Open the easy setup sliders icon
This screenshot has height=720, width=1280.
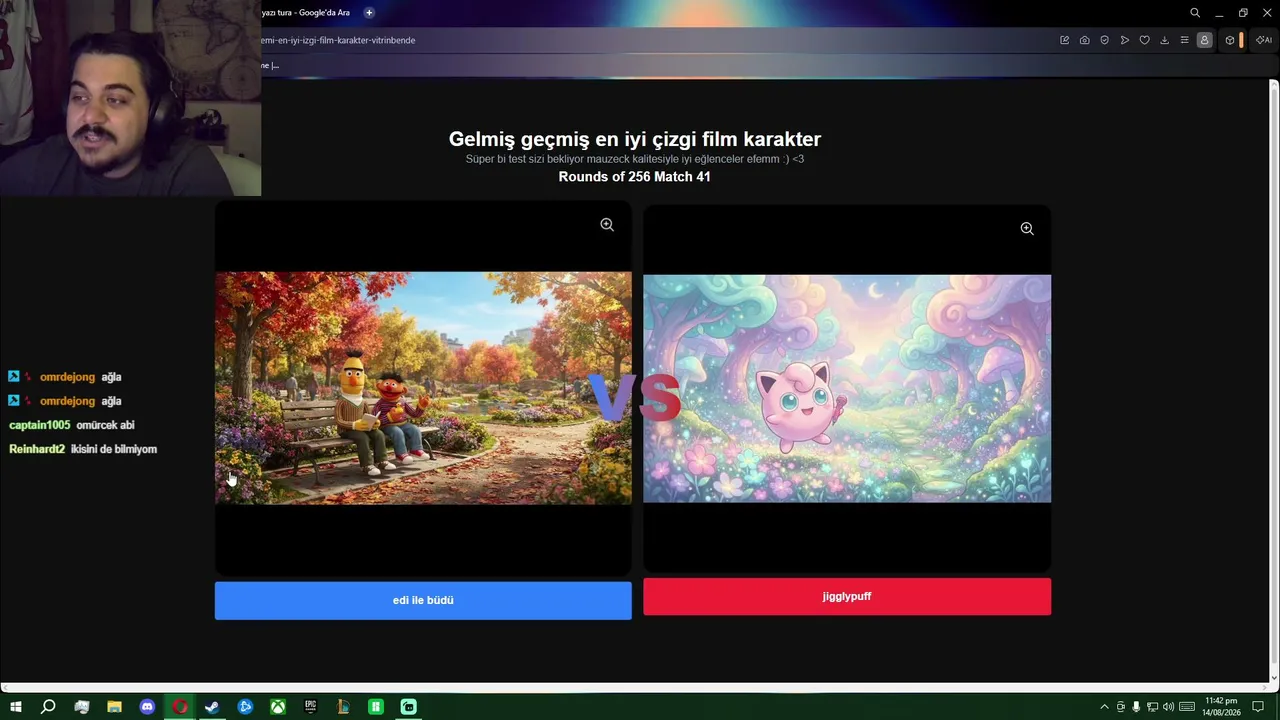tap(1185, 40)
